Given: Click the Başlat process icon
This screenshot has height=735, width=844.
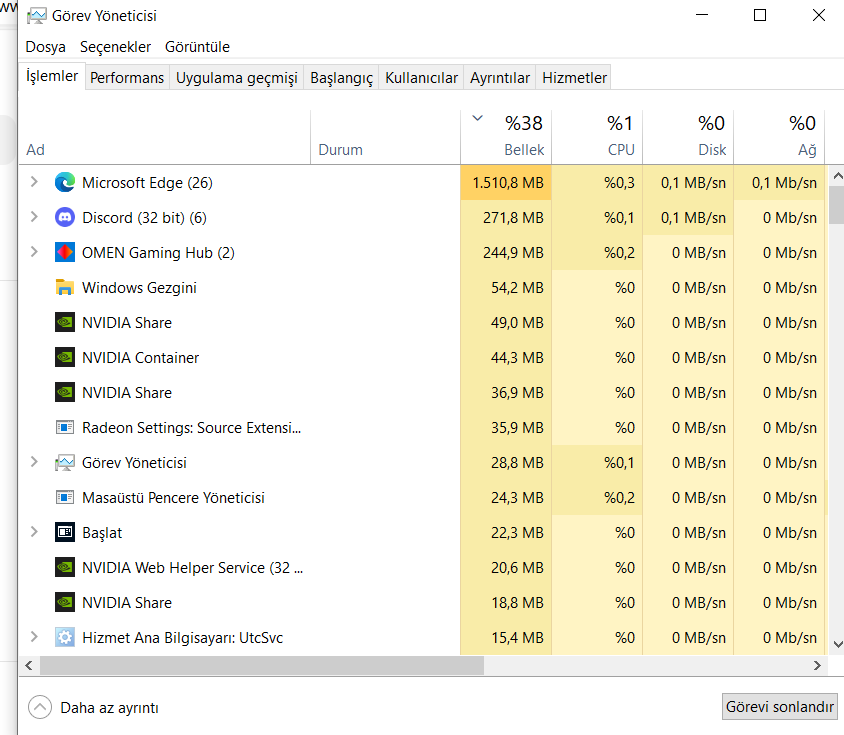Looking at the screenshot, I should pos(65,533).
